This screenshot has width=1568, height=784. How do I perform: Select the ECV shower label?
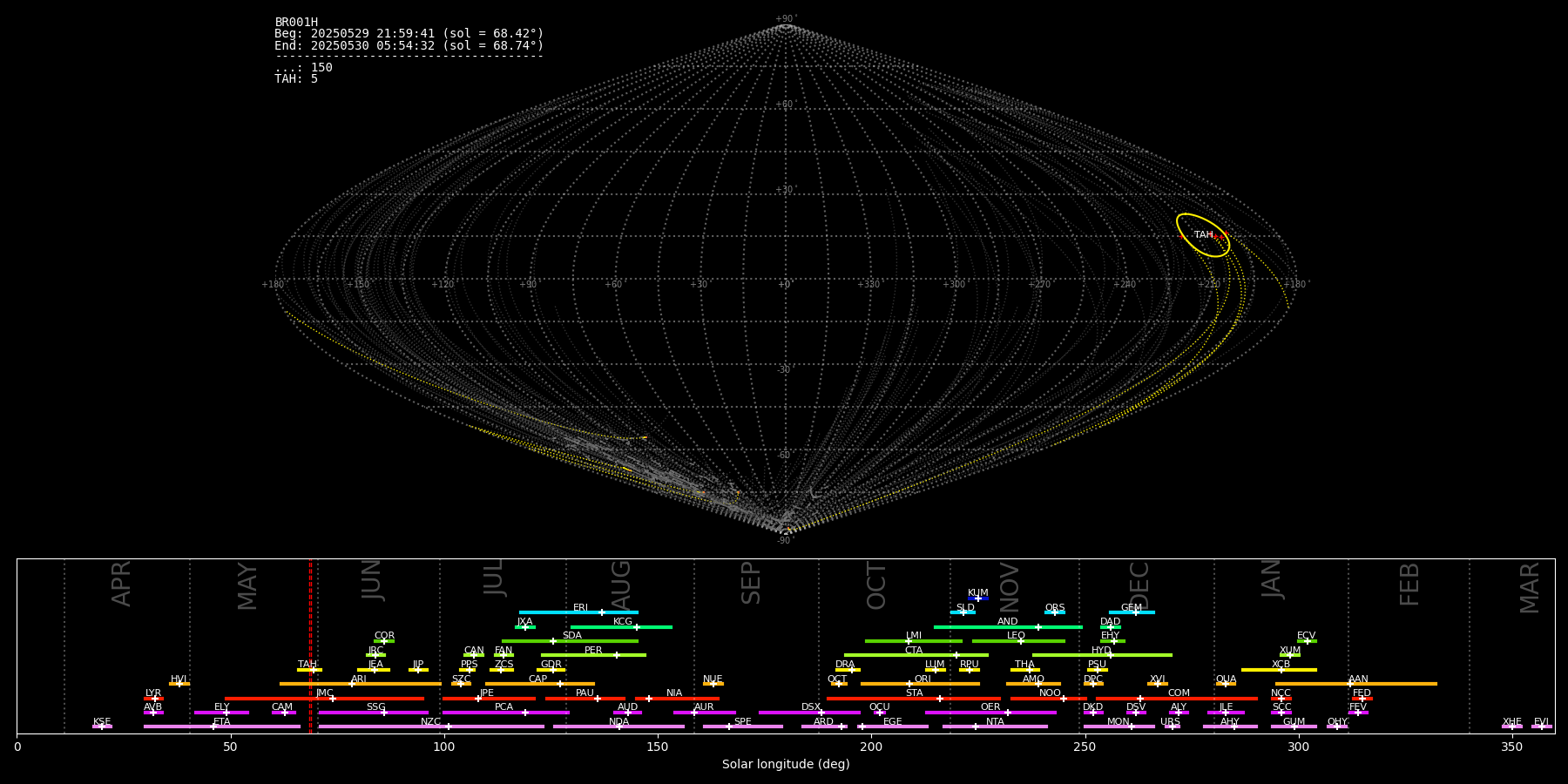[x=1306, y=636]
